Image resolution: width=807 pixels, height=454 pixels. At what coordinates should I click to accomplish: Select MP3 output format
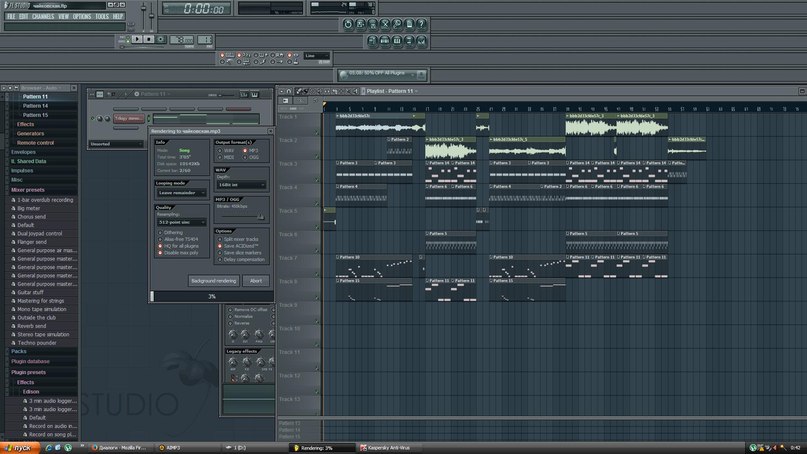(251, 150)
